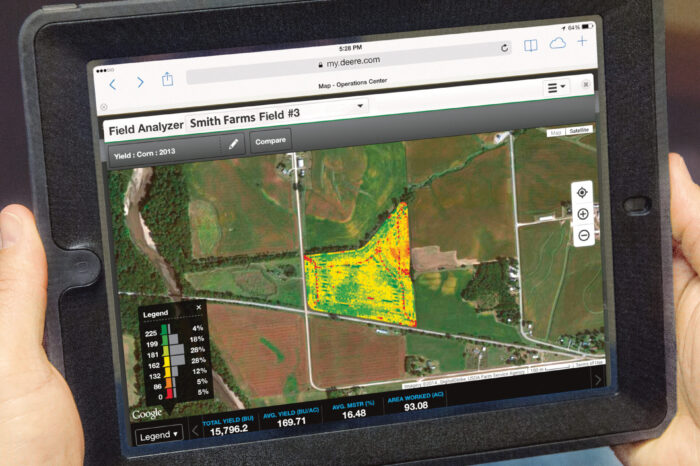Add a new Safari tab
The height and width of the screenshot is (466, 700).
[582, 41]
